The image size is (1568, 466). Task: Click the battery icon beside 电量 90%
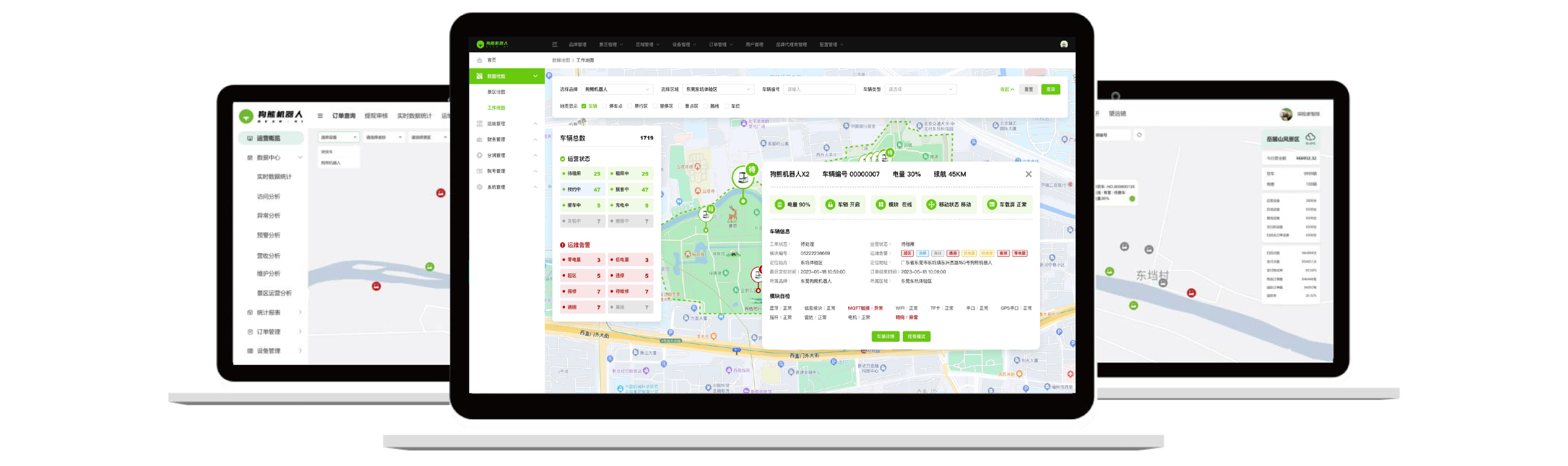780,205
